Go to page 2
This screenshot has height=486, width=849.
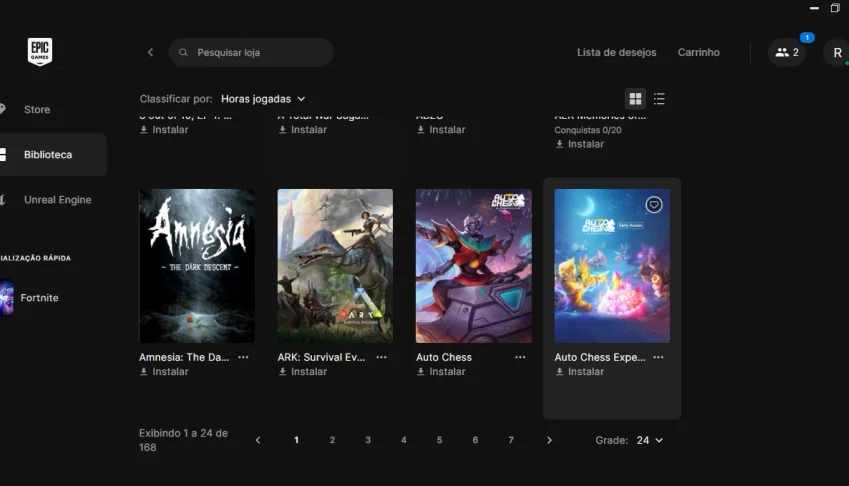point(332,440)
